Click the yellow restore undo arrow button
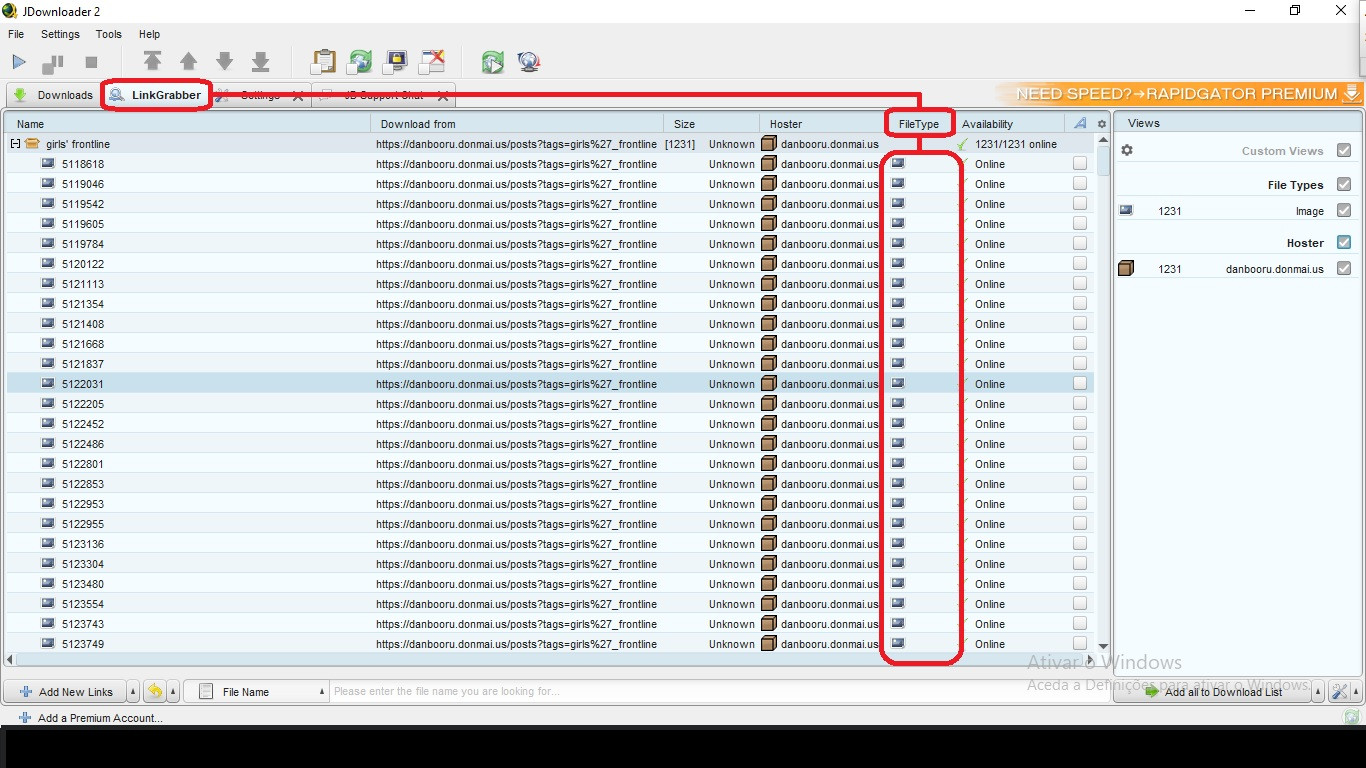This screenshot has height=768, width=1366. [x=155, y=691]
